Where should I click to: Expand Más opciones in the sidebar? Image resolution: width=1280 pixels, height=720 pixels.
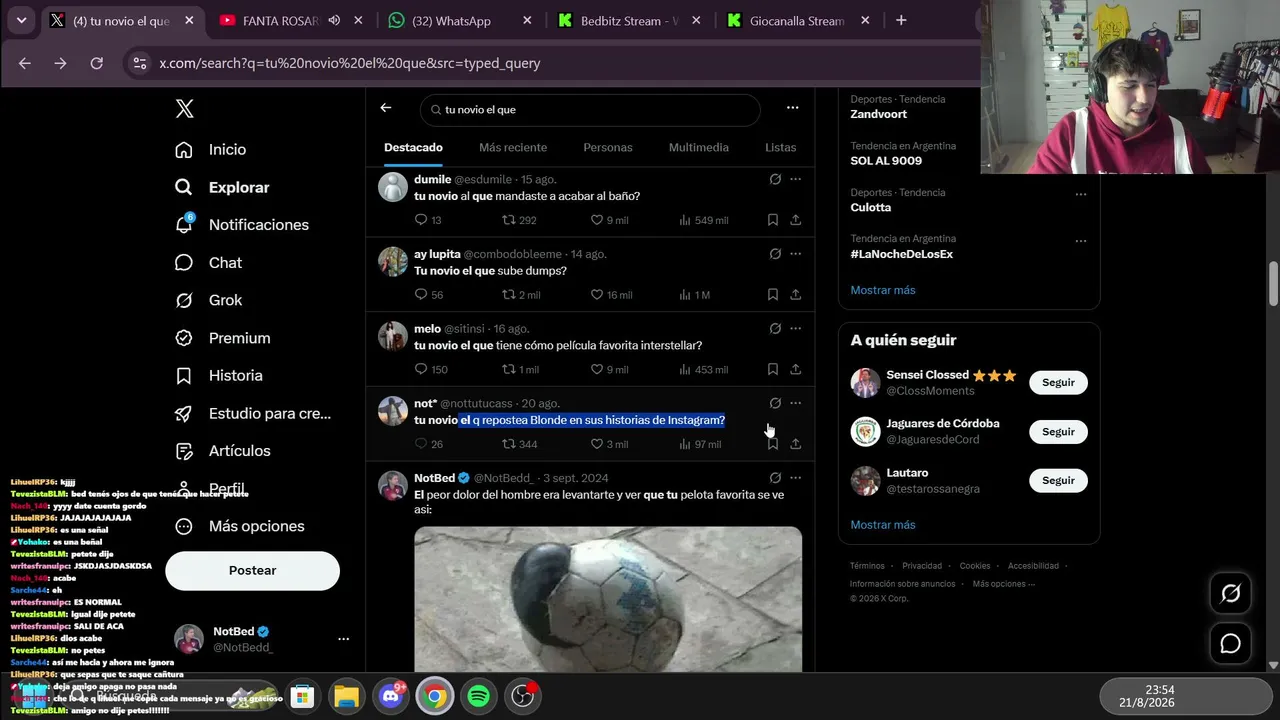(238, 526)
